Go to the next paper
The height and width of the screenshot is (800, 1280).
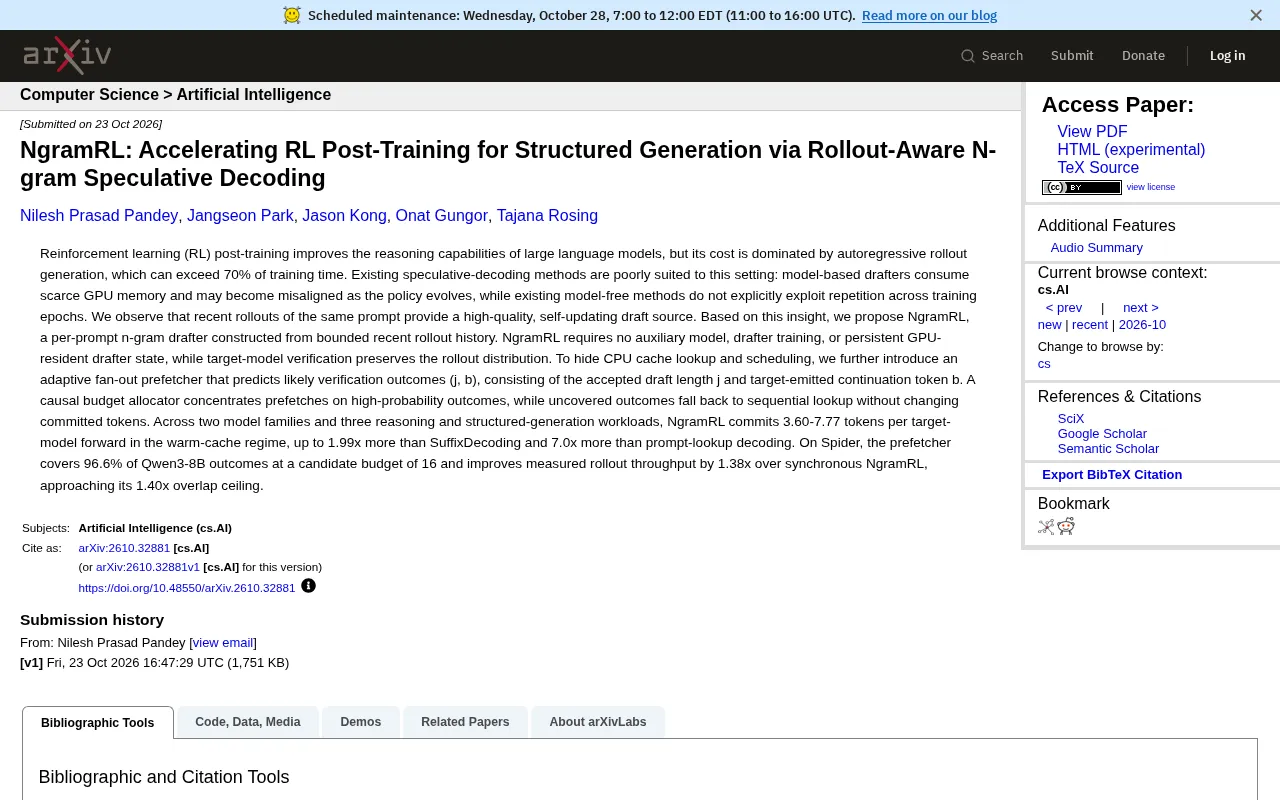point(1141,308)
